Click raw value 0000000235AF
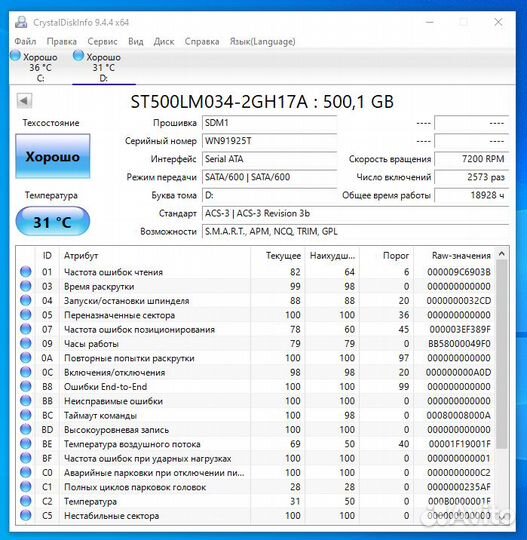Viewport: 527px width, 540px height. point(459,487)
